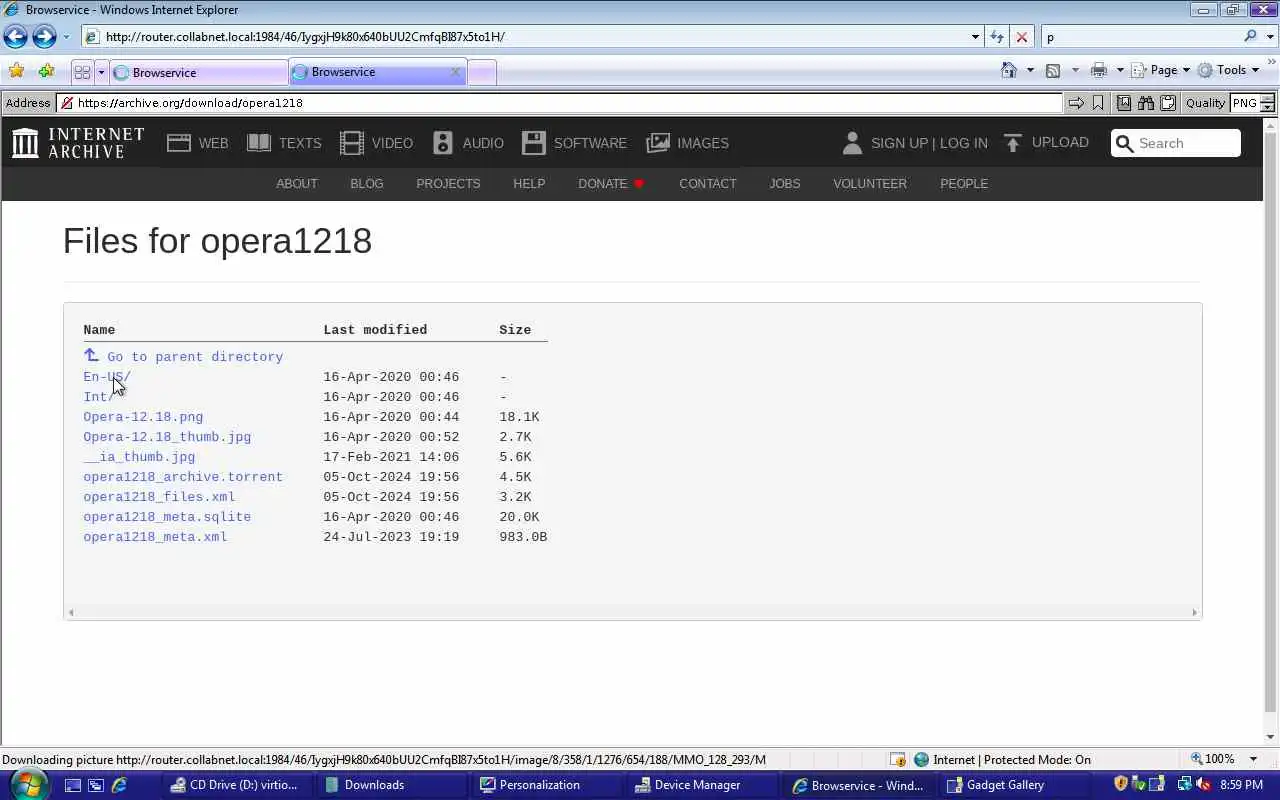This screenshot has width=1280, height=800.
Task: Click the Internet Archive logo
Action: pos(78,143)
